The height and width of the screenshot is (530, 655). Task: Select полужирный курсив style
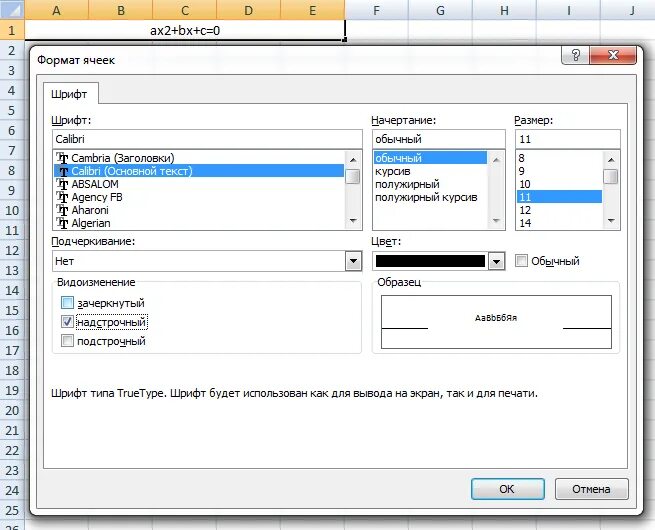pos(430,197)
